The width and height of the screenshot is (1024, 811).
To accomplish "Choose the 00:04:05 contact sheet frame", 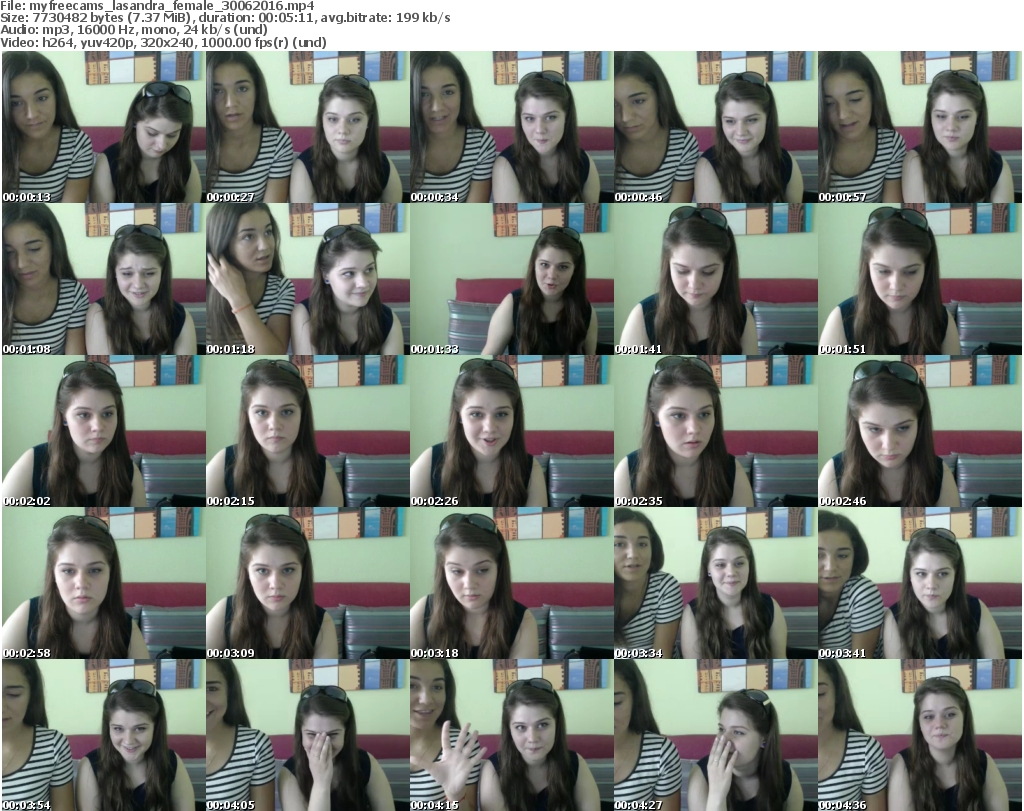I will coord(308,735).
